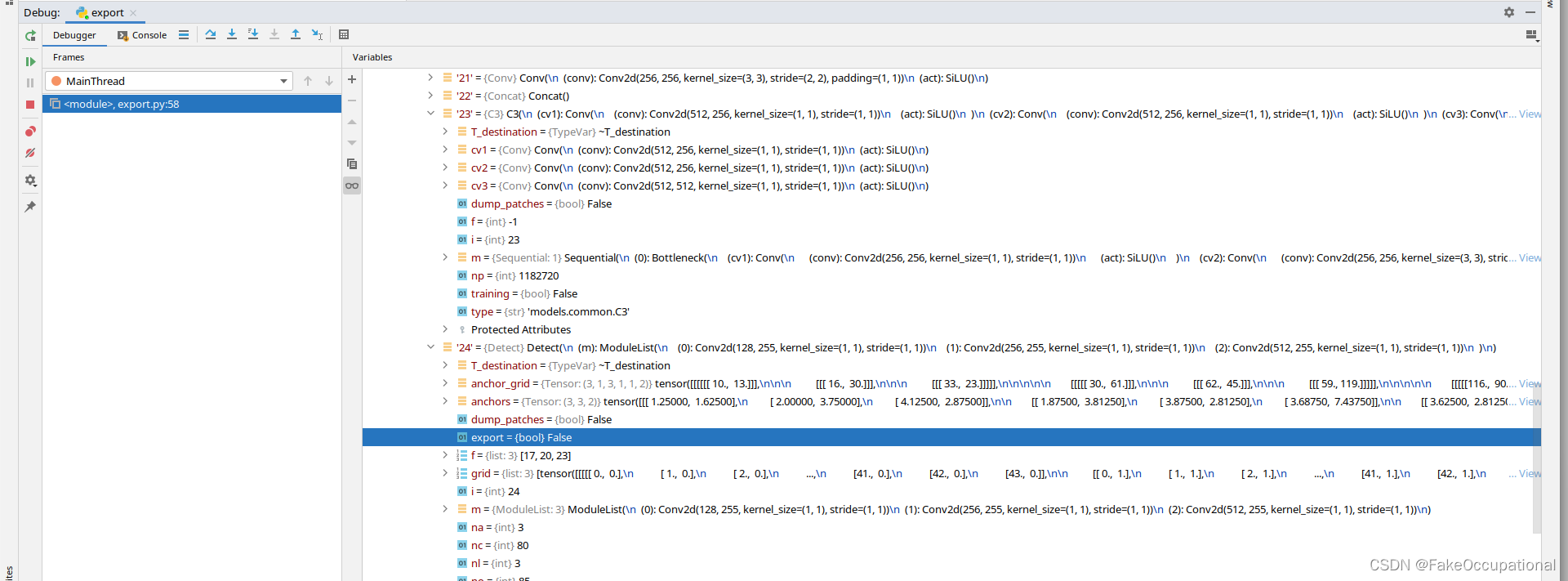
Task: Click the Step Into icon
Action: click(232, 34)
